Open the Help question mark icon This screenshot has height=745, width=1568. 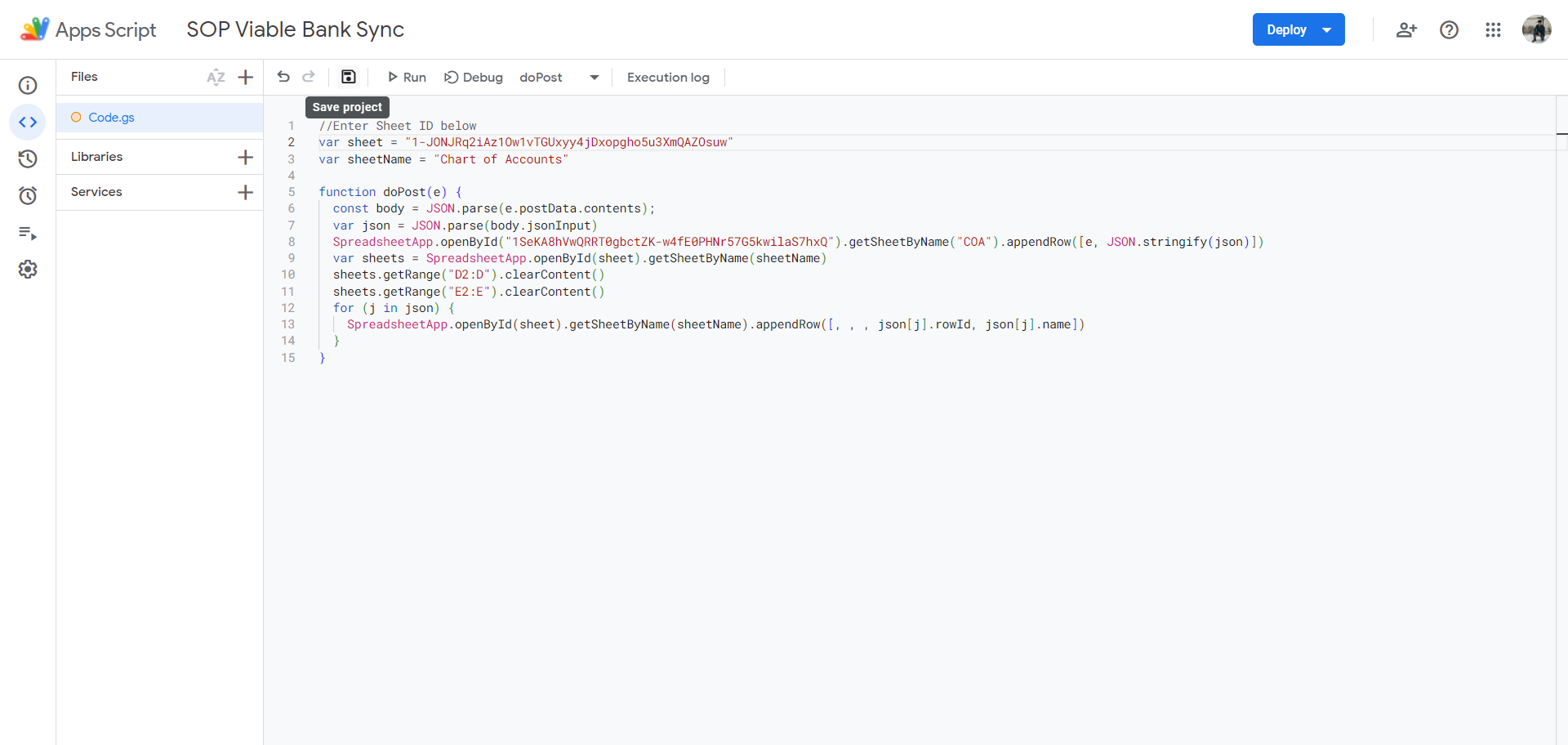click(x=1450, y=29)
